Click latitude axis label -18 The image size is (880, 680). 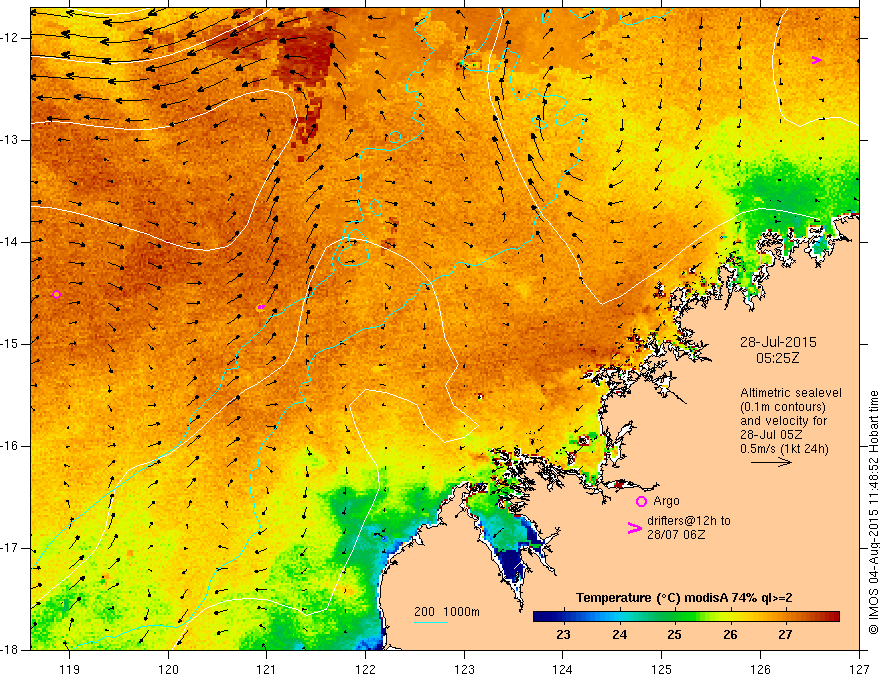pos(11,650)
